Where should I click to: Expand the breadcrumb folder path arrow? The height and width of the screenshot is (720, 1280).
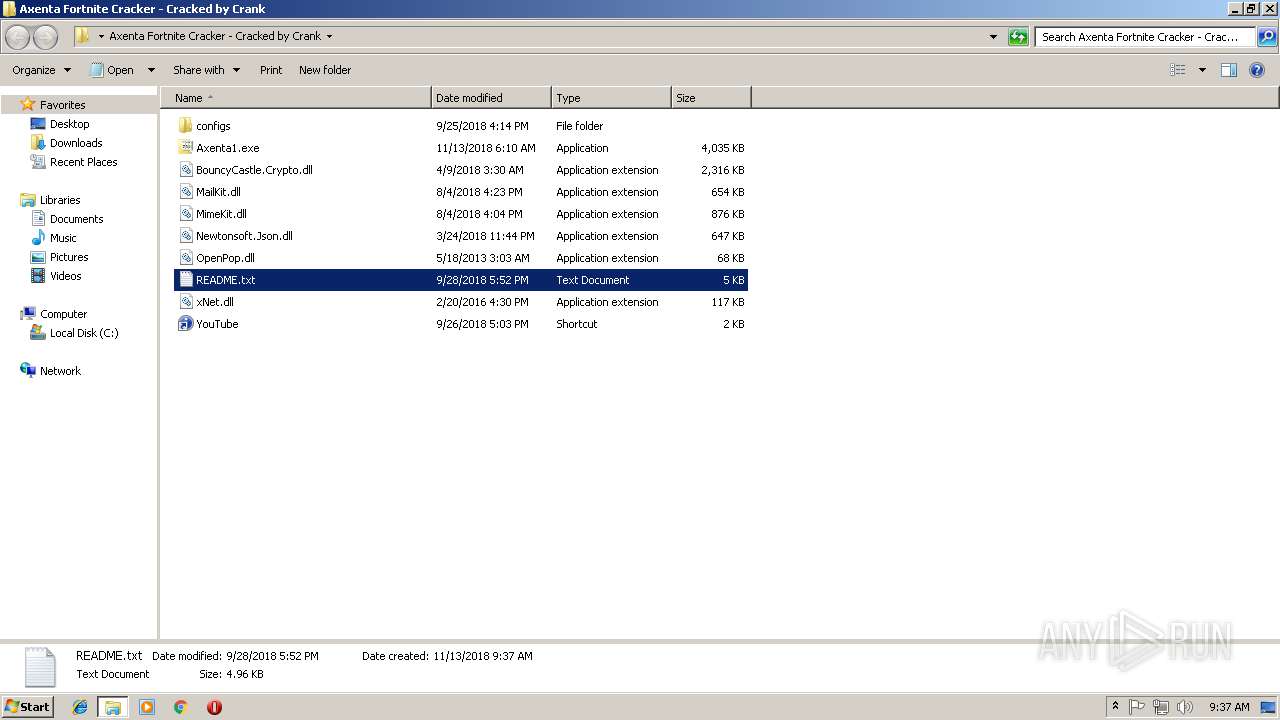pyautogui.click(x=329, y=37)
